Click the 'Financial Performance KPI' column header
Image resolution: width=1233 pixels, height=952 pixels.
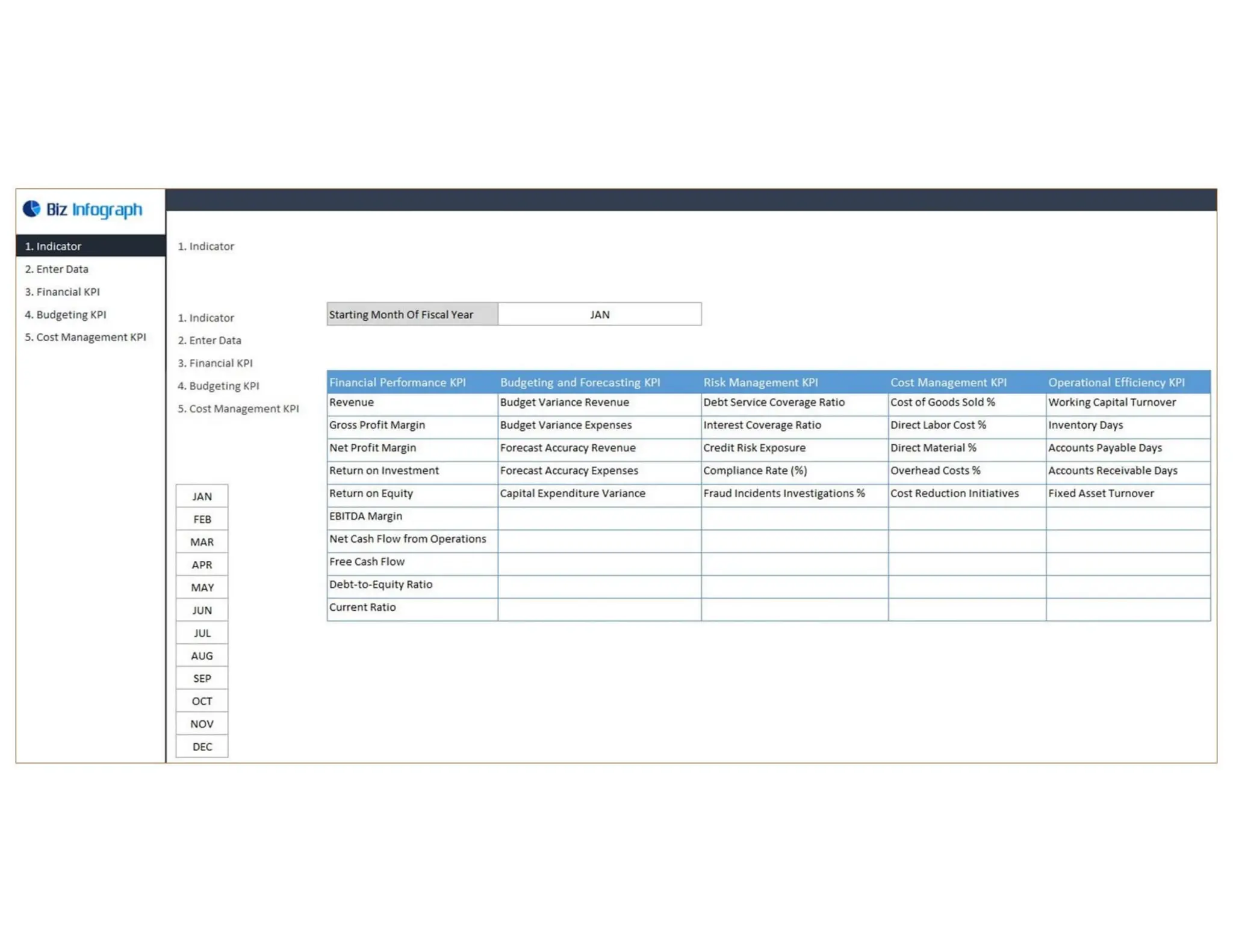point(412,382)
